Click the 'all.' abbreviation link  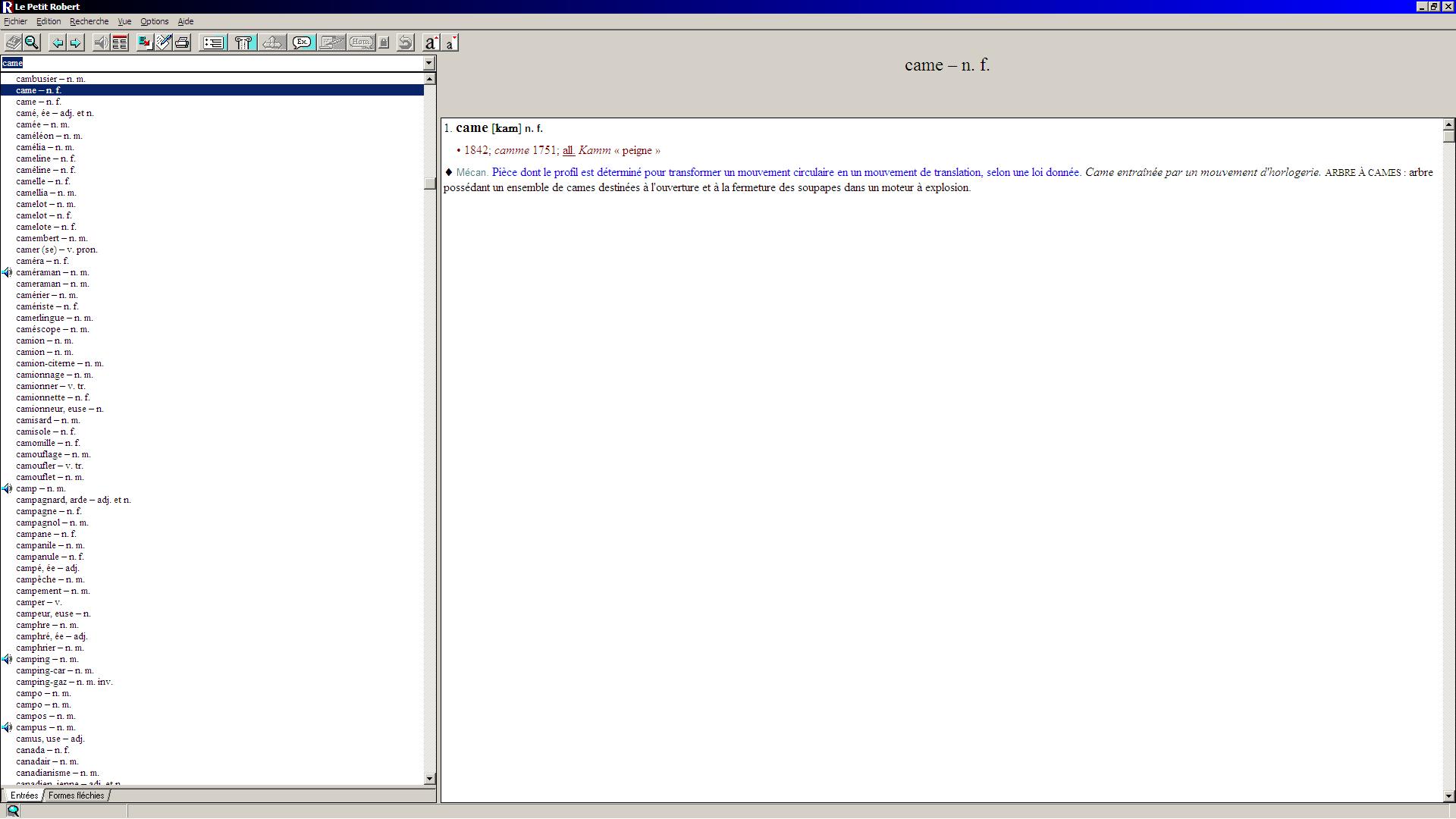click(568, 150)
